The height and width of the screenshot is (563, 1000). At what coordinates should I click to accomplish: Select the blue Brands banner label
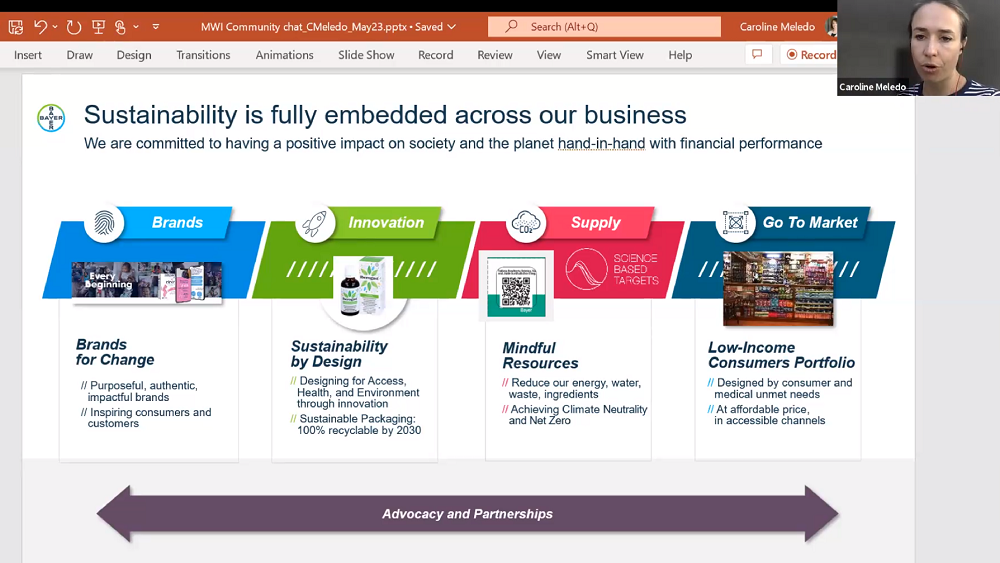[x=177, y=223]
